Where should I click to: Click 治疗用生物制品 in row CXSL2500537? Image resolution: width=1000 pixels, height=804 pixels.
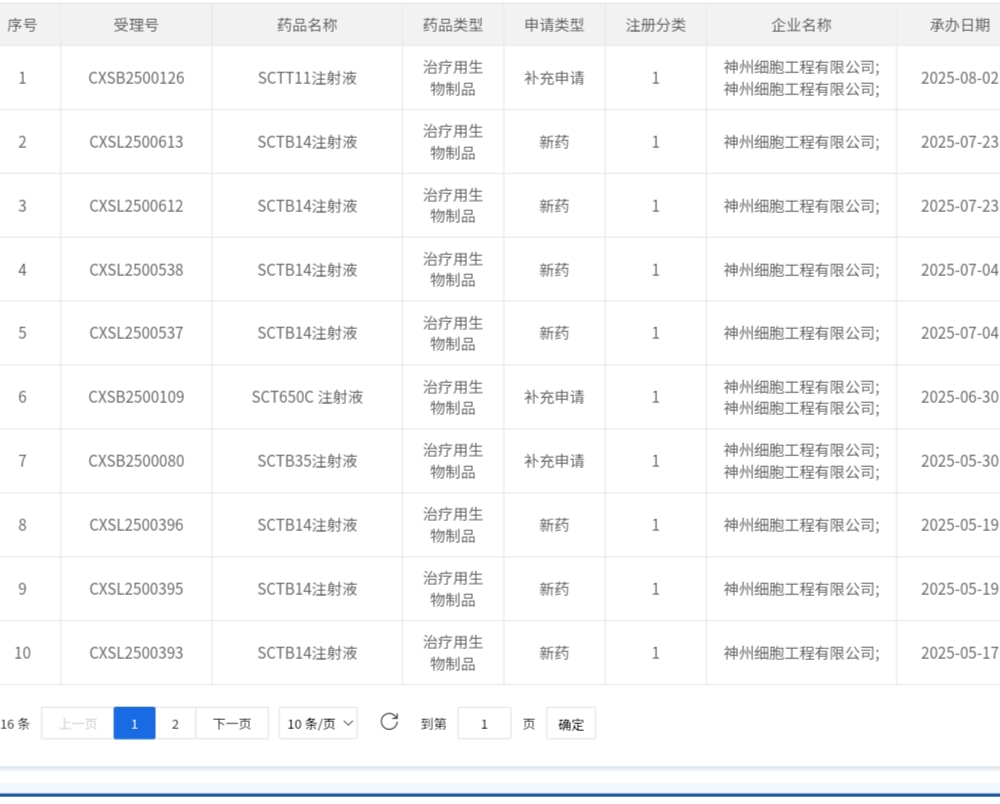pyautogui.click(x=453, y=333)
